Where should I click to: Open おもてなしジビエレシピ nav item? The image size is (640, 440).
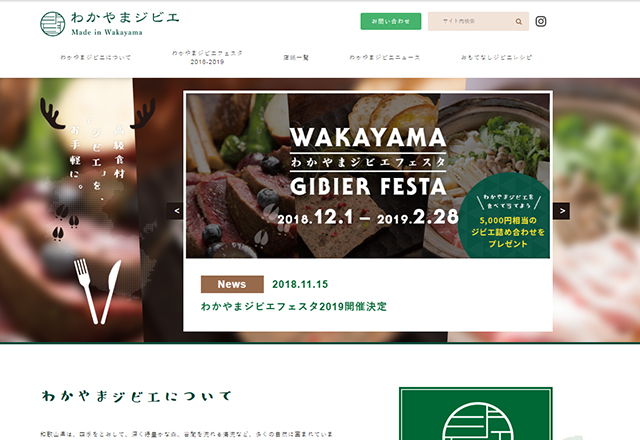click(x=496, y=58)
